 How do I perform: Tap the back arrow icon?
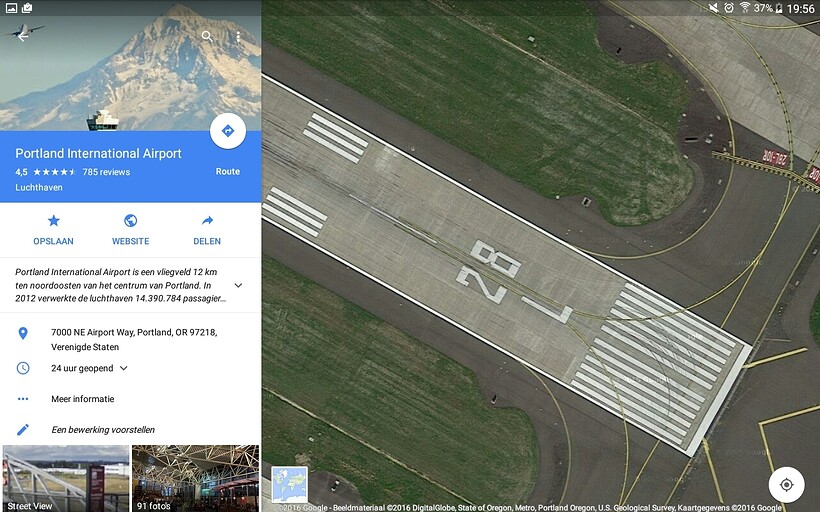[x=22, y=36]
